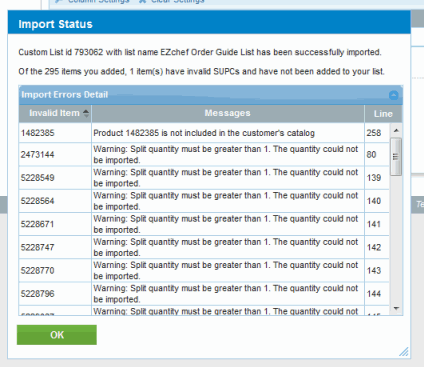Click the 'not included in the customer's catalog' message
This screenshot has width=424, height=367.
pyautogui.click(x=204, y=133)
